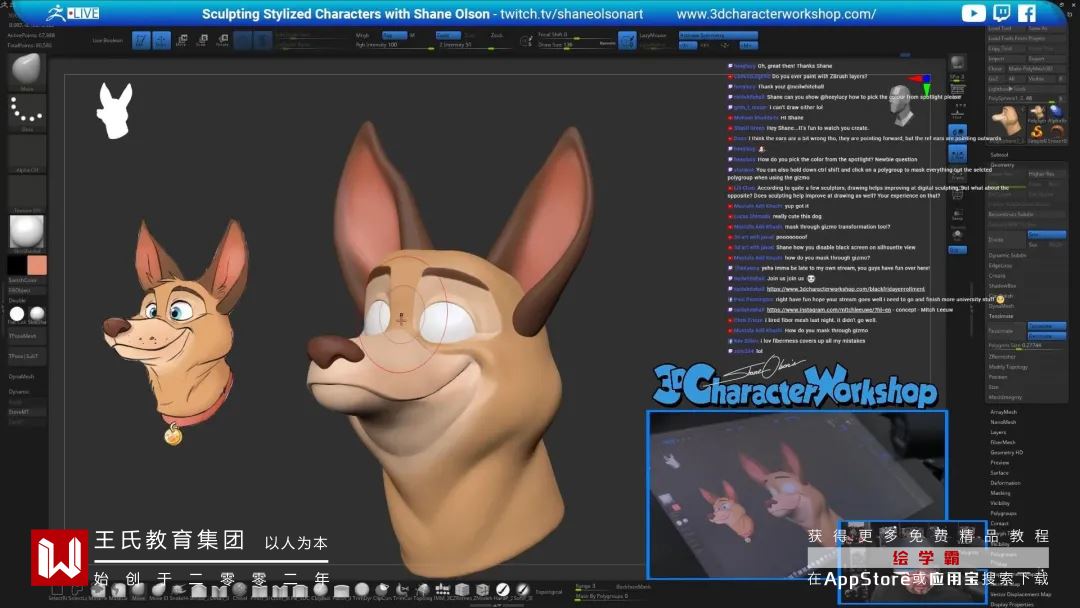Image resolution: width=1080 pixels, height=608 pixels.
Task: Toggle the Double option
Action: tap(17, 300)
